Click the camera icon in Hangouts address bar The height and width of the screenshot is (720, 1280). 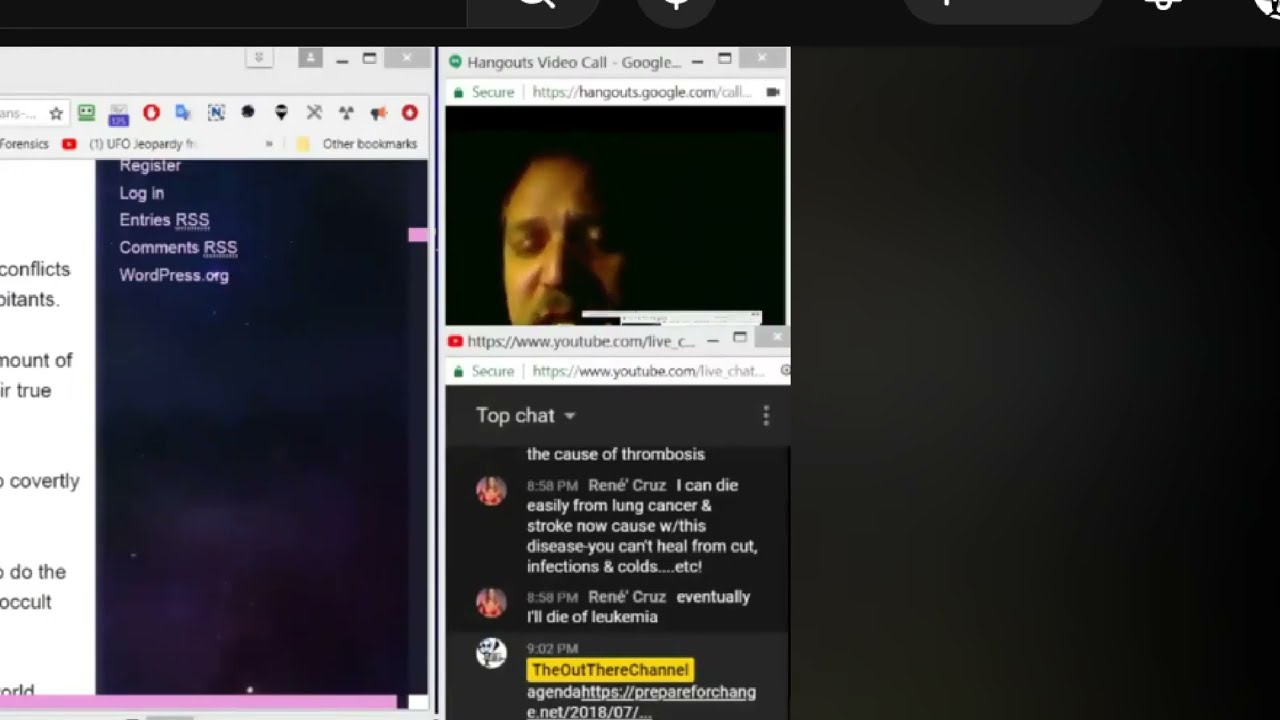click(x=773, y=92)
